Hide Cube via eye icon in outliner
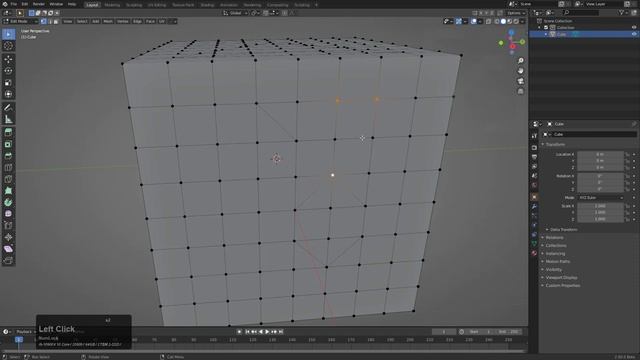 tap(634, 34)
